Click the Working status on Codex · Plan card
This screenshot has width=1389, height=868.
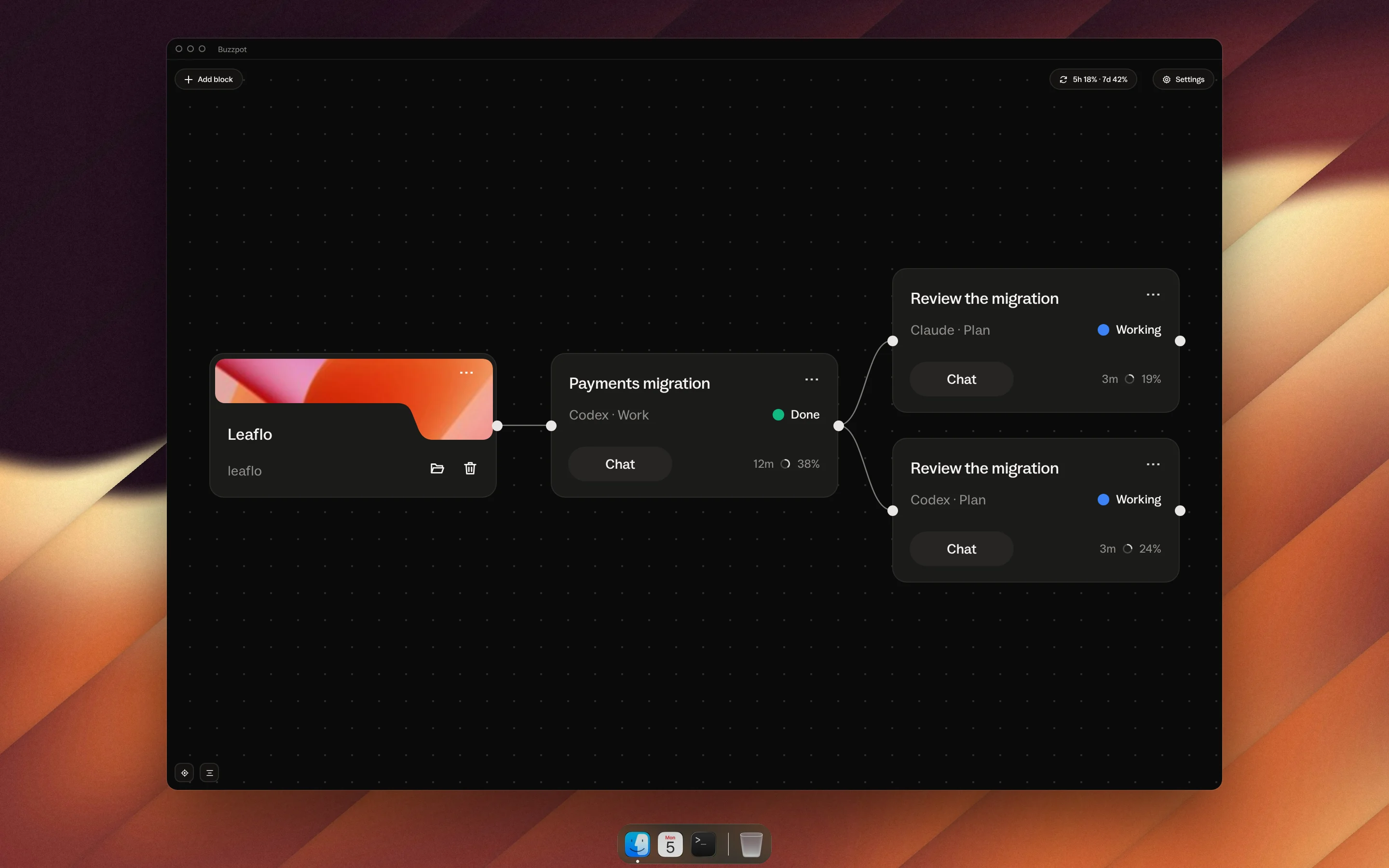(x=1130, y=500)
